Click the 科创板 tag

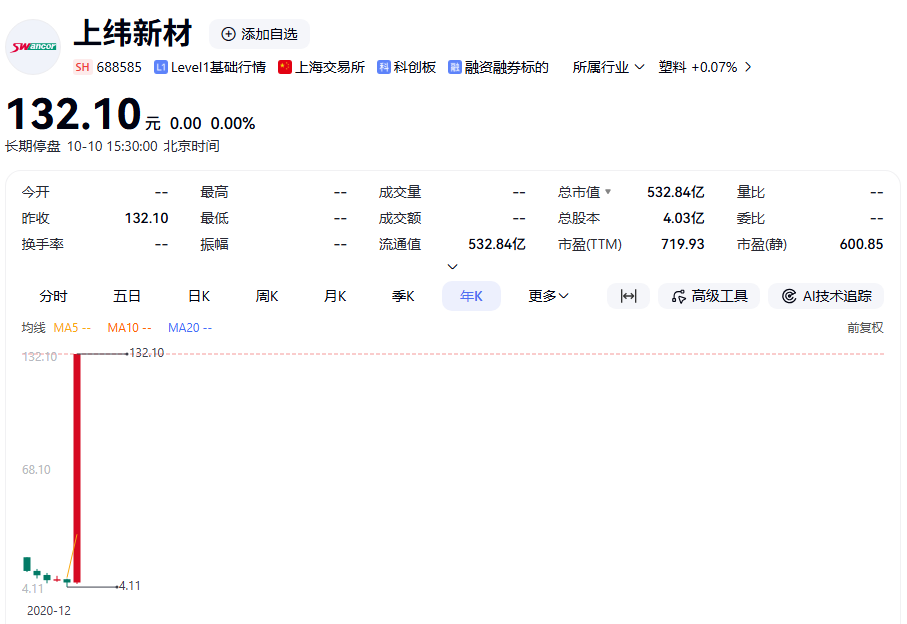click(x=407, y=67)
